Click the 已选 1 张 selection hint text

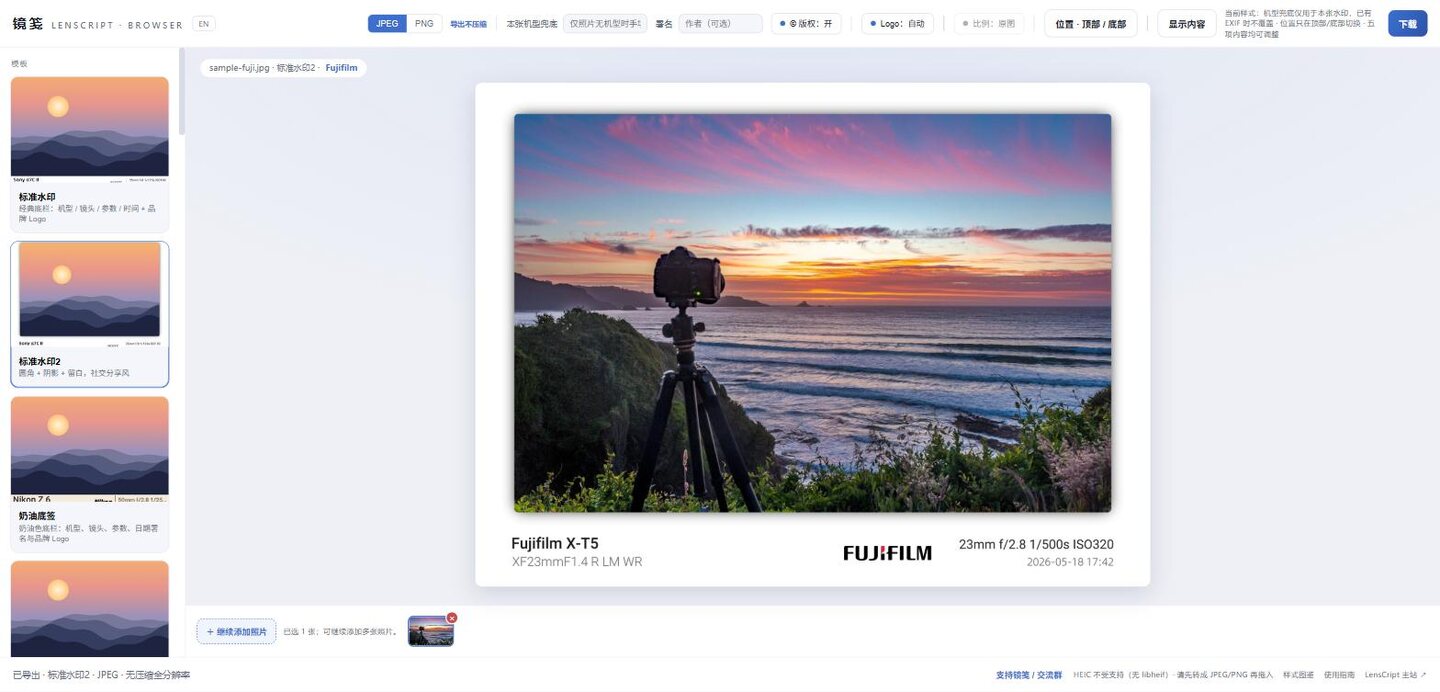point(340,632)
